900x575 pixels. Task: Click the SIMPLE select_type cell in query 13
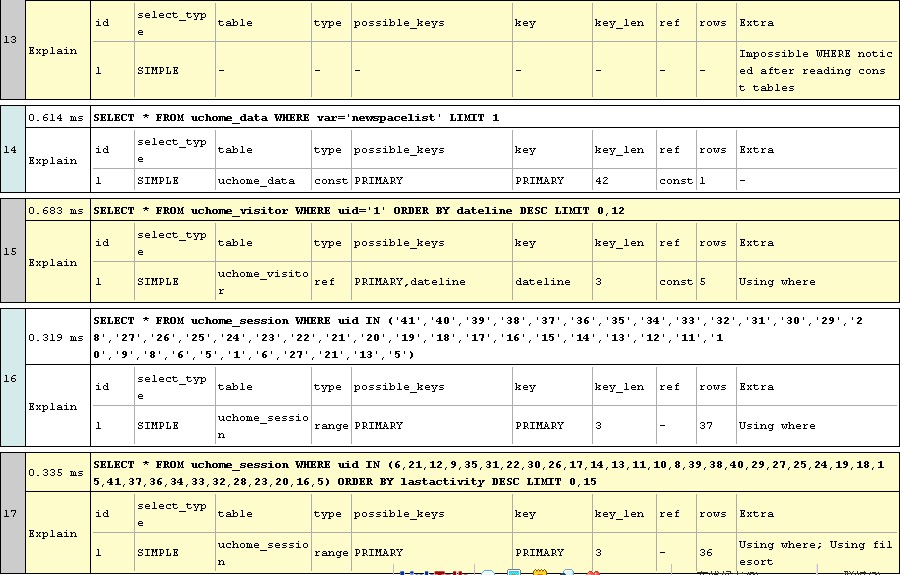click(174, 71)
